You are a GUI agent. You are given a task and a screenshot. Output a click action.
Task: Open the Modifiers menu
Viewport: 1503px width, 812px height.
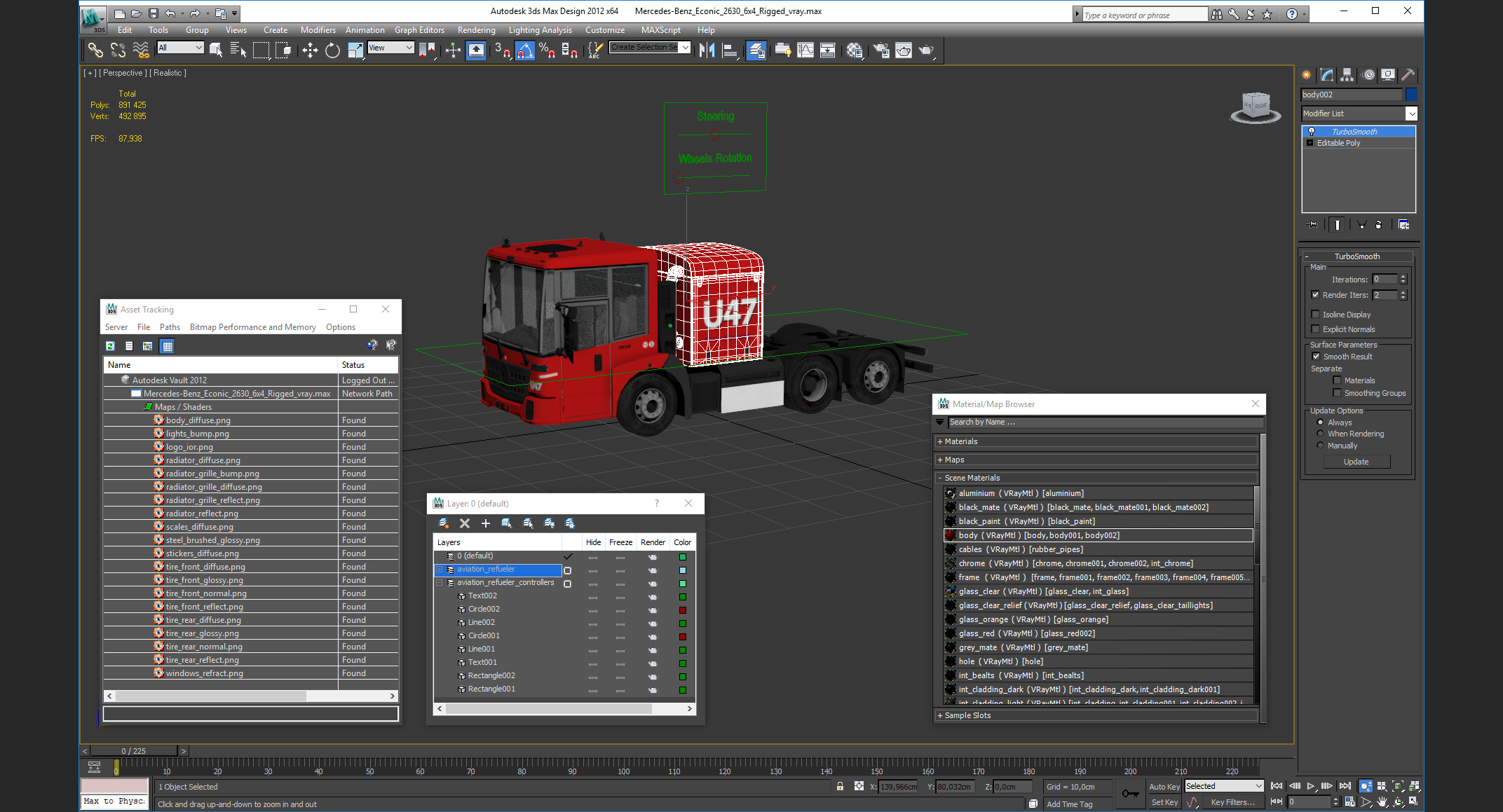coord(318,30)
